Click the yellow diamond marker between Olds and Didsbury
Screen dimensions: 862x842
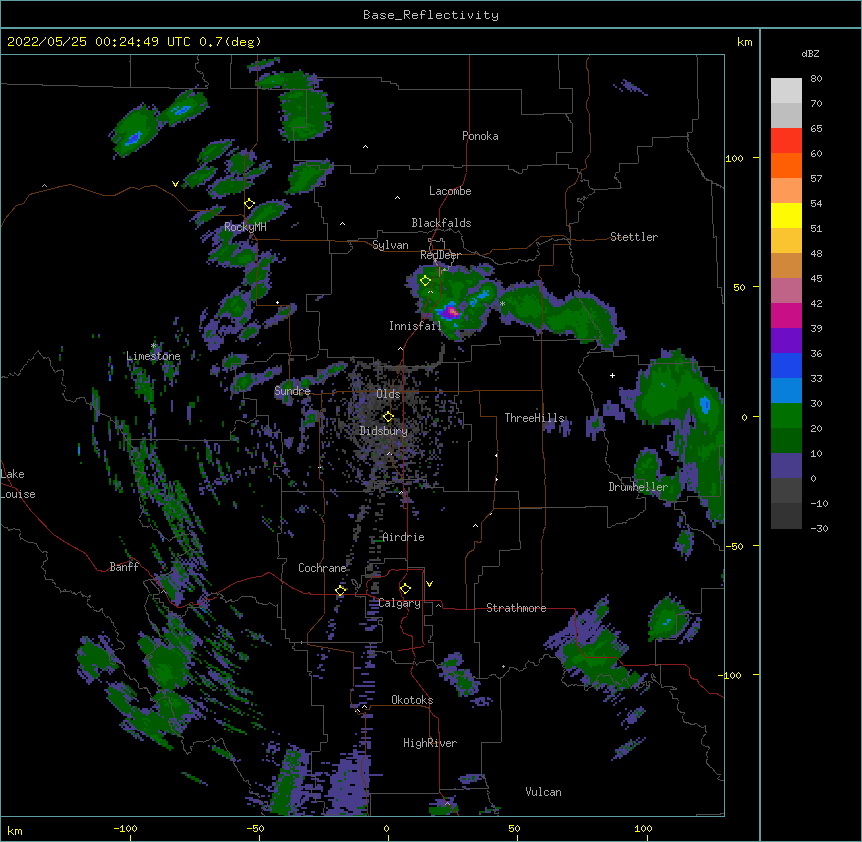[388, 417]
